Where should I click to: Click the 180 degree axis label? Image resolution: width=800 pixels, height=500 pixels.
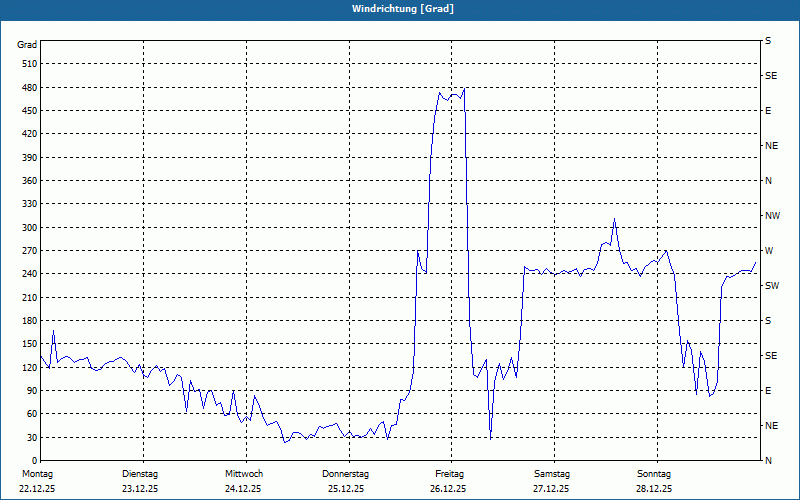[27, 321]
